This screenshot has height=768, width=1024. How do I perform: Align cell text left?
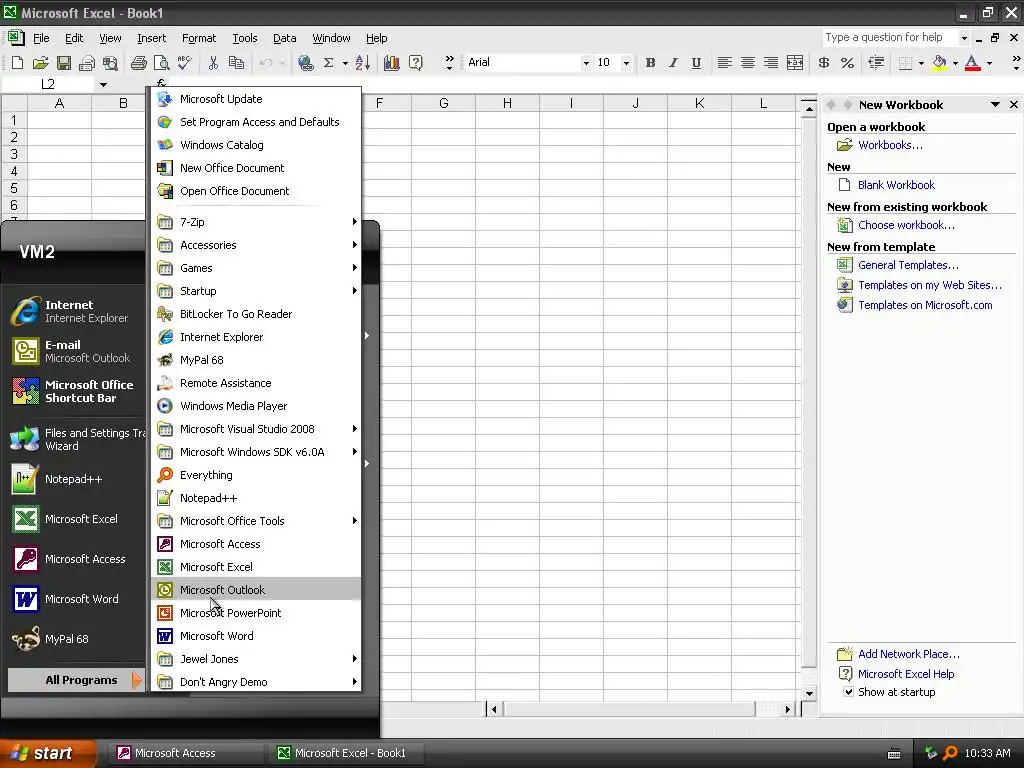724,63
